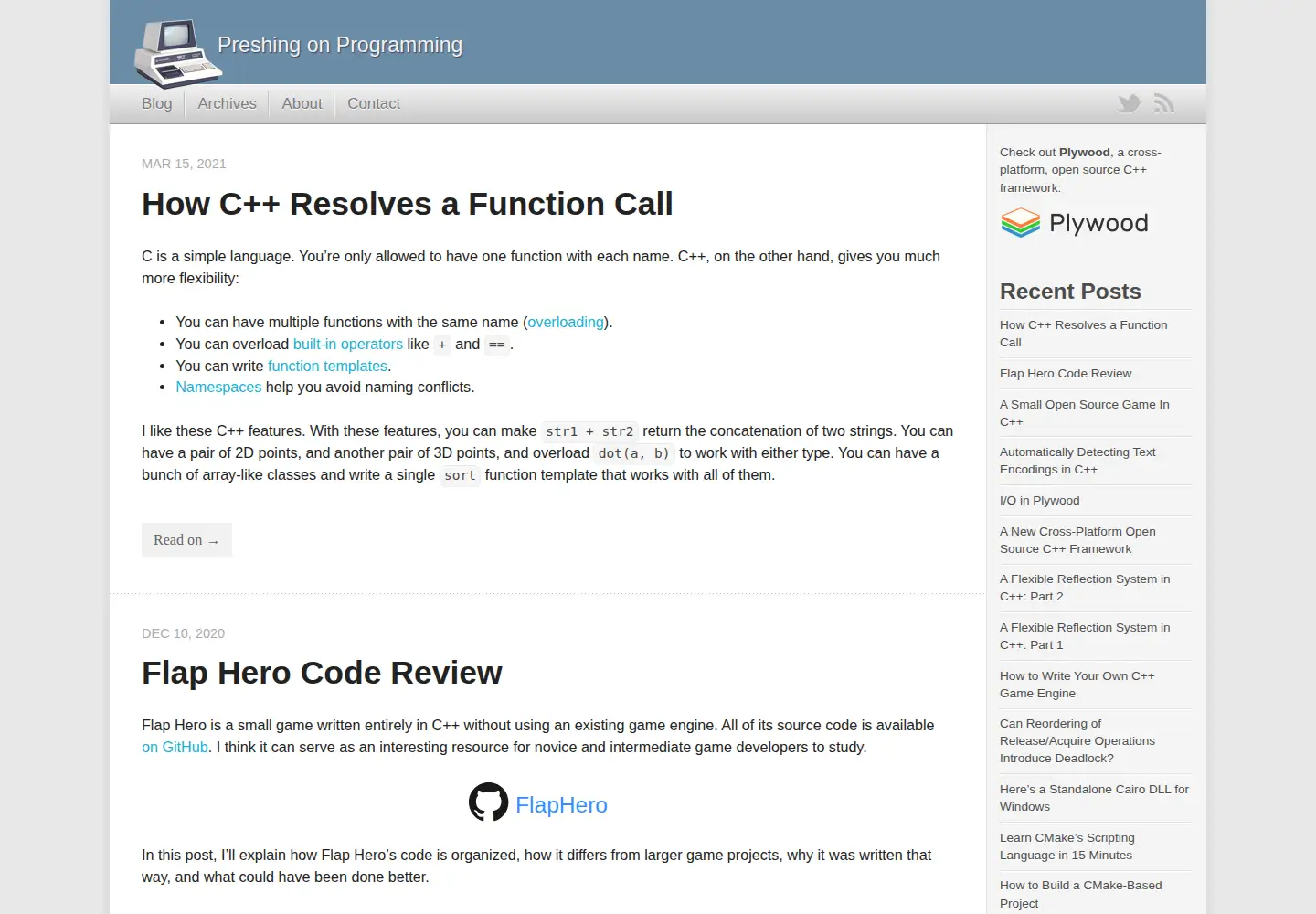The width and height of the screenshot is (1316, 914).
Task: Click the Preshing on Programming site title
Action: click(340, 45)
